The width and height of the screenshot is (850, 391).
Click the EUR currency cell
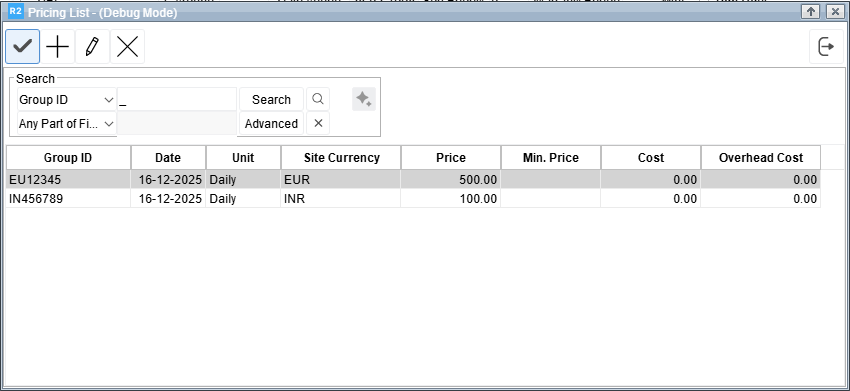(341, 180)
